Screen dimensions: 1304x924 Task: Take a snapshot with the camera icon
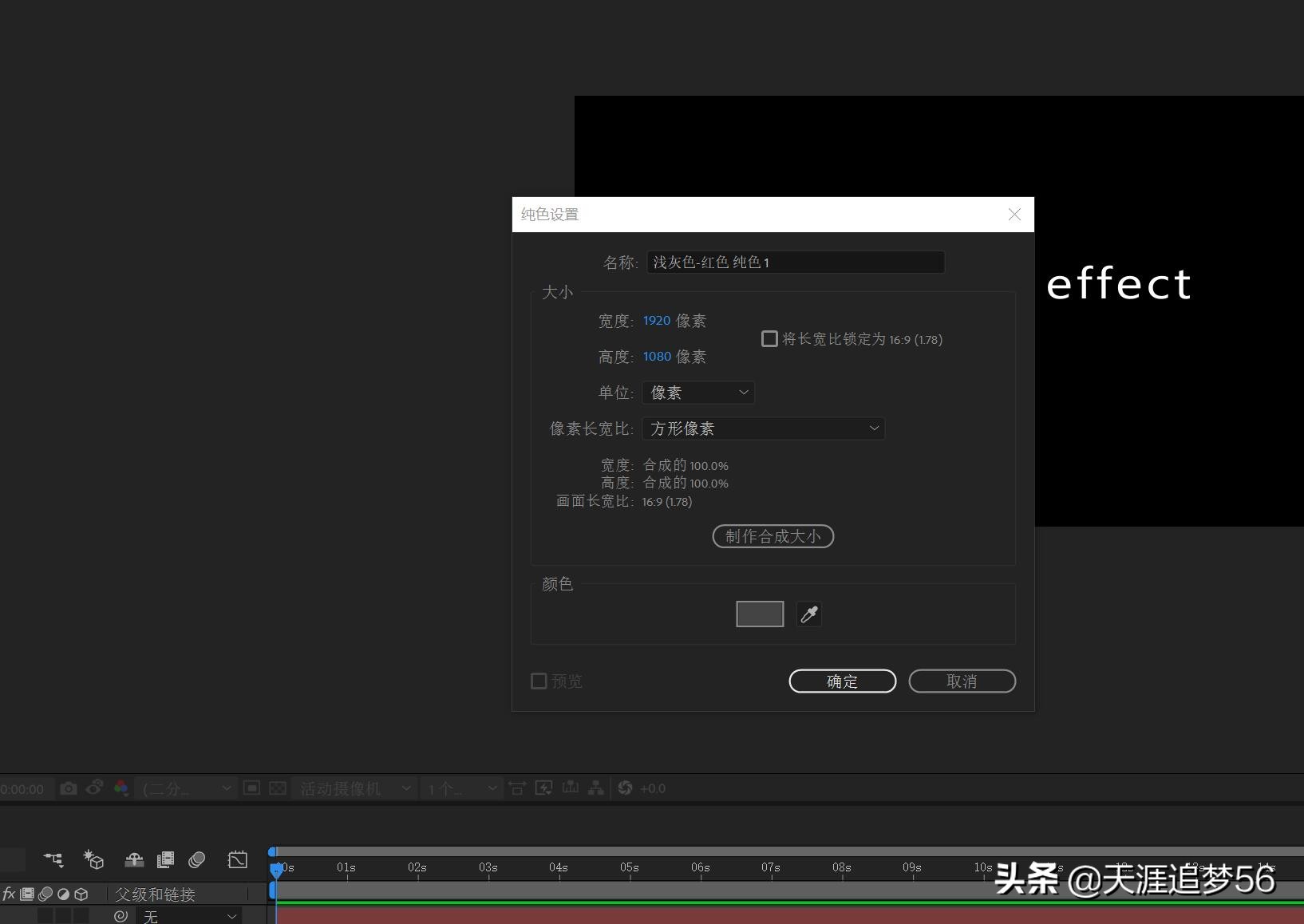coord(68,788)
